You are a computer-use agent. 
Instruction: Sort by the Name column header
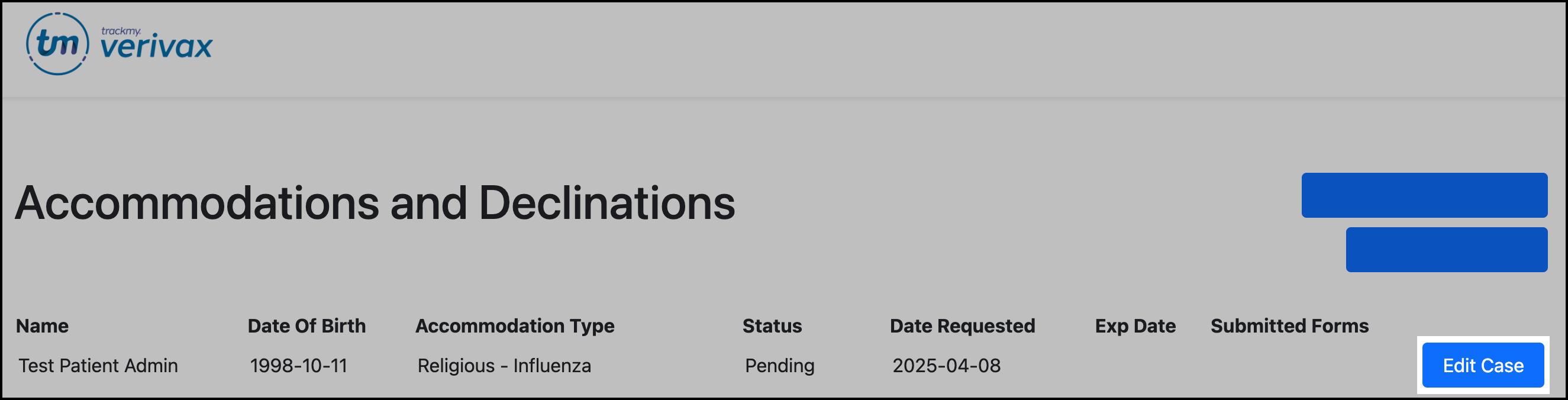click(x=41, y=325)
